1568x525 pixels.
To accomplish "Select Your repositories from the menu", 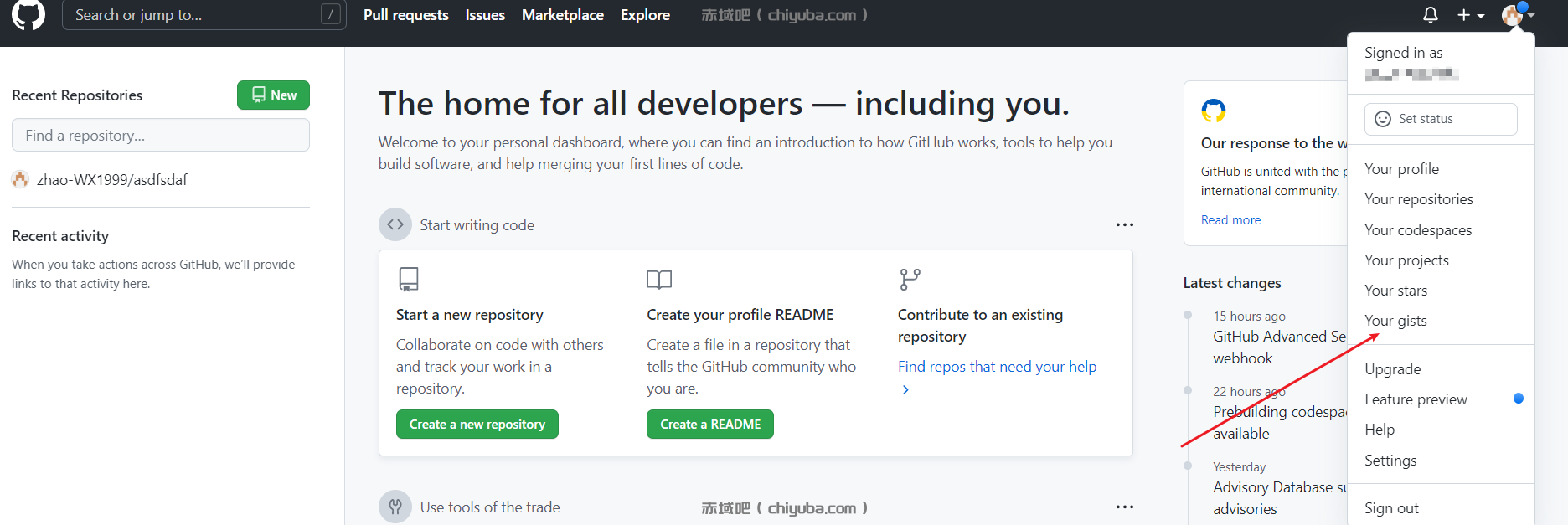I will click(x=1441, y=199).
